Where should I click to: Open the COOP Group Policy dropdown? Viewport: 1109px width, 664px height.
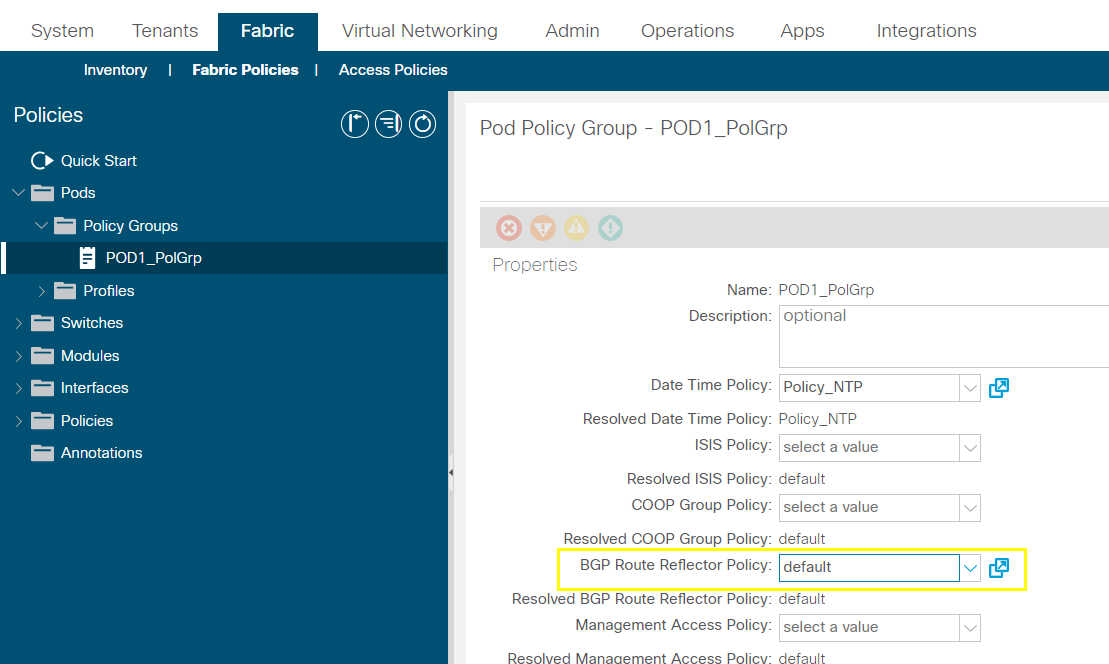pyautogui.click(x=970, y=508)
